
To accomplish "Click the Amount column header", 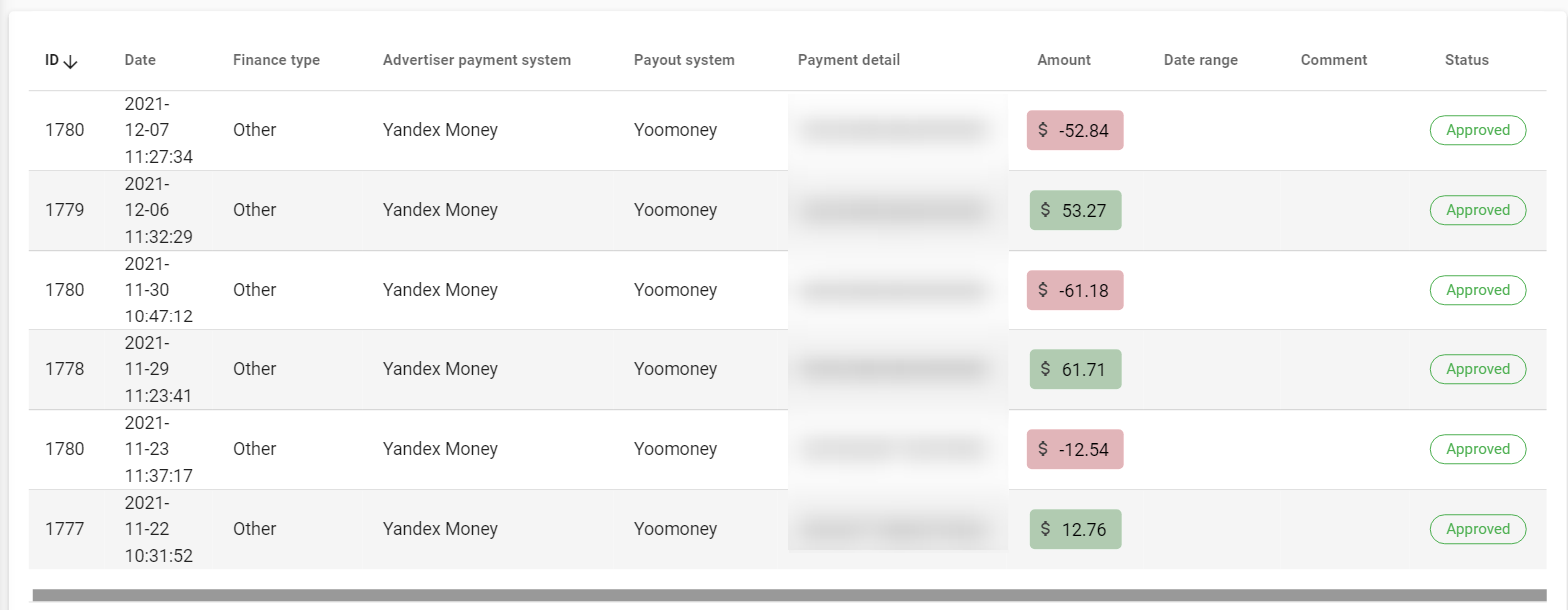I will pos(1064,60).
